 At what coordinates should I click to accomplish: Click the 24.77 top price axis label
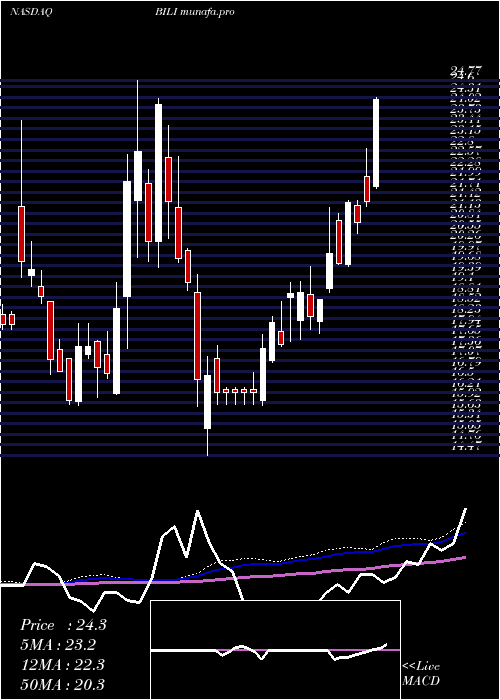pyautogui.click(x=466, y=70)
